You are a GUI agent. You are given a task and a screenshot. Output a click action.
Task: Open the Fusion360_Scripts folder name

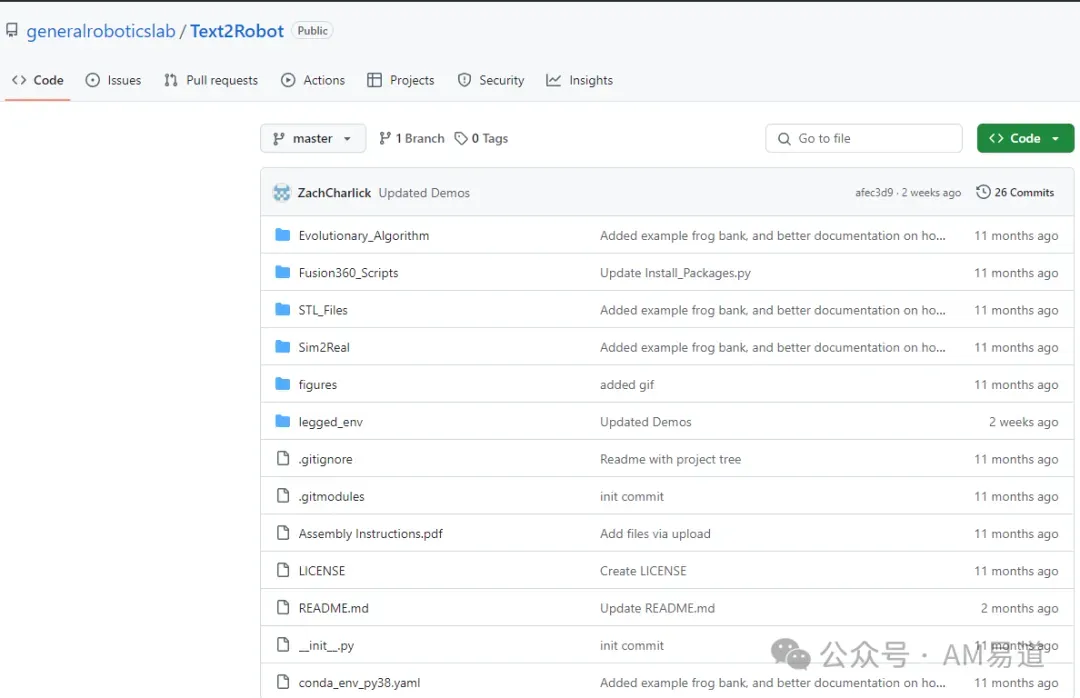tap(349, 273)
